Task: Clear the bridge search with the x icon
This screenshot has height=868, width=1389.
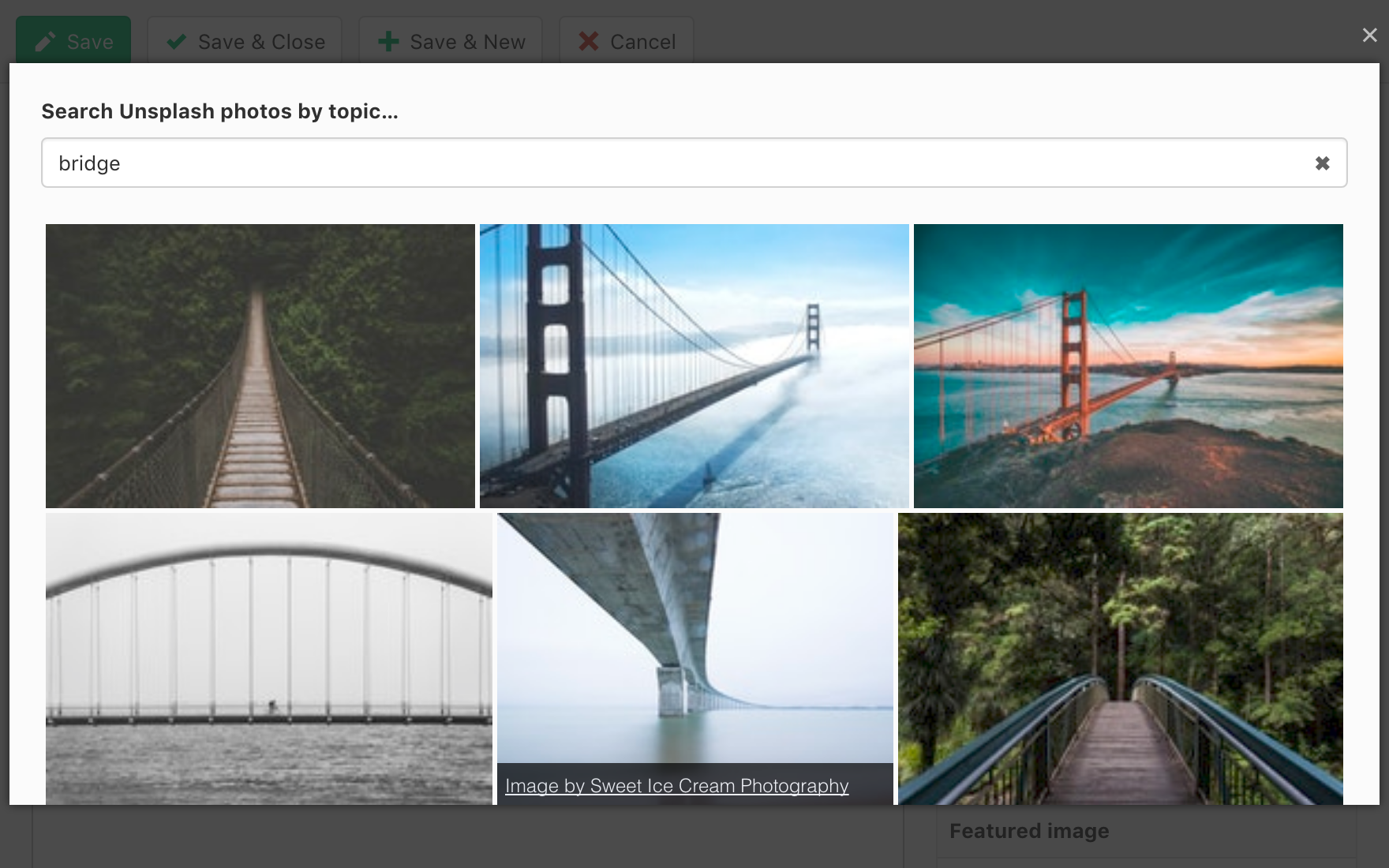Action: 1322,163
